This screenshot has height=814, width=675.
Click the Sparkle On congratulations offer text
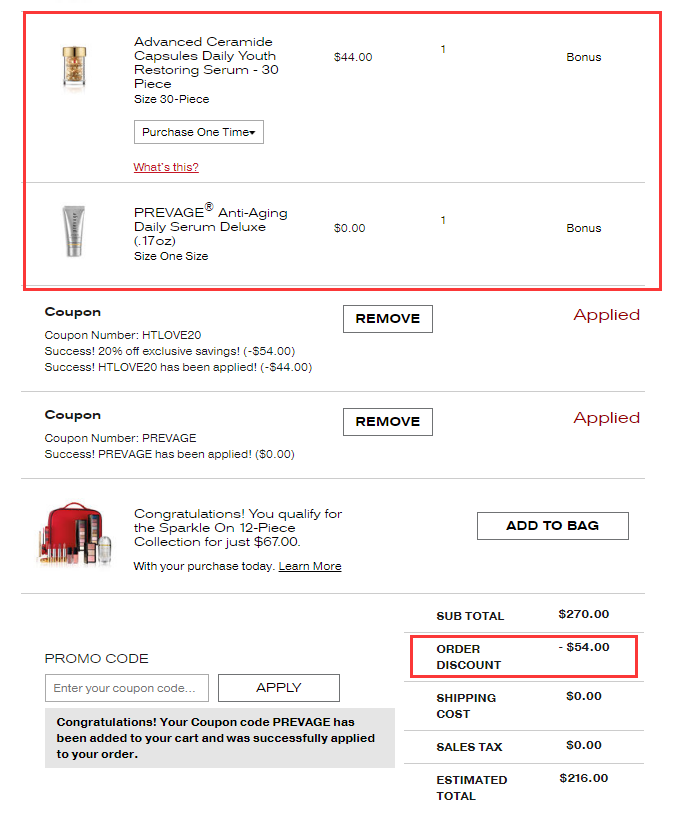coord(238,527)
